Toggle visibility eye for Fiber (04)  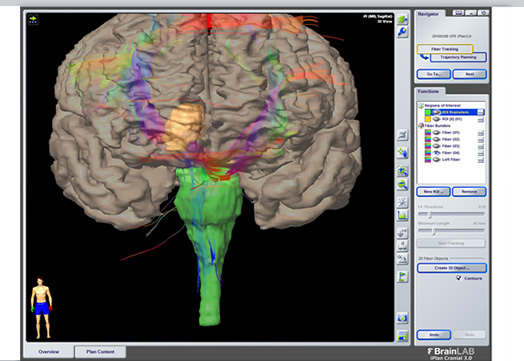coord(436,153)
